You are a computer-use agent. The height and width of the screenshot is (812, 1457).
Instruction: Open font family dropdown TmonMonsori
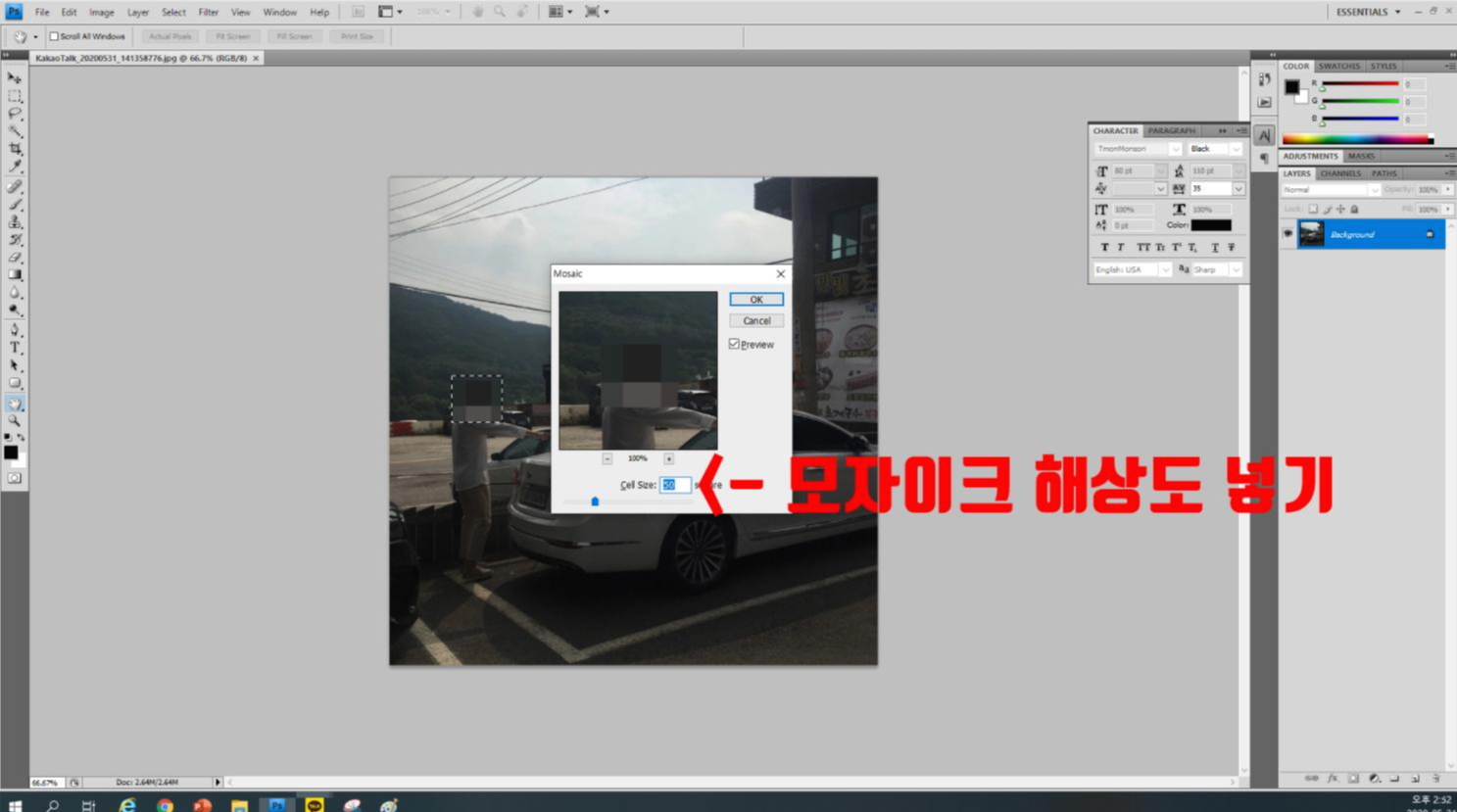pos(1175,149)
